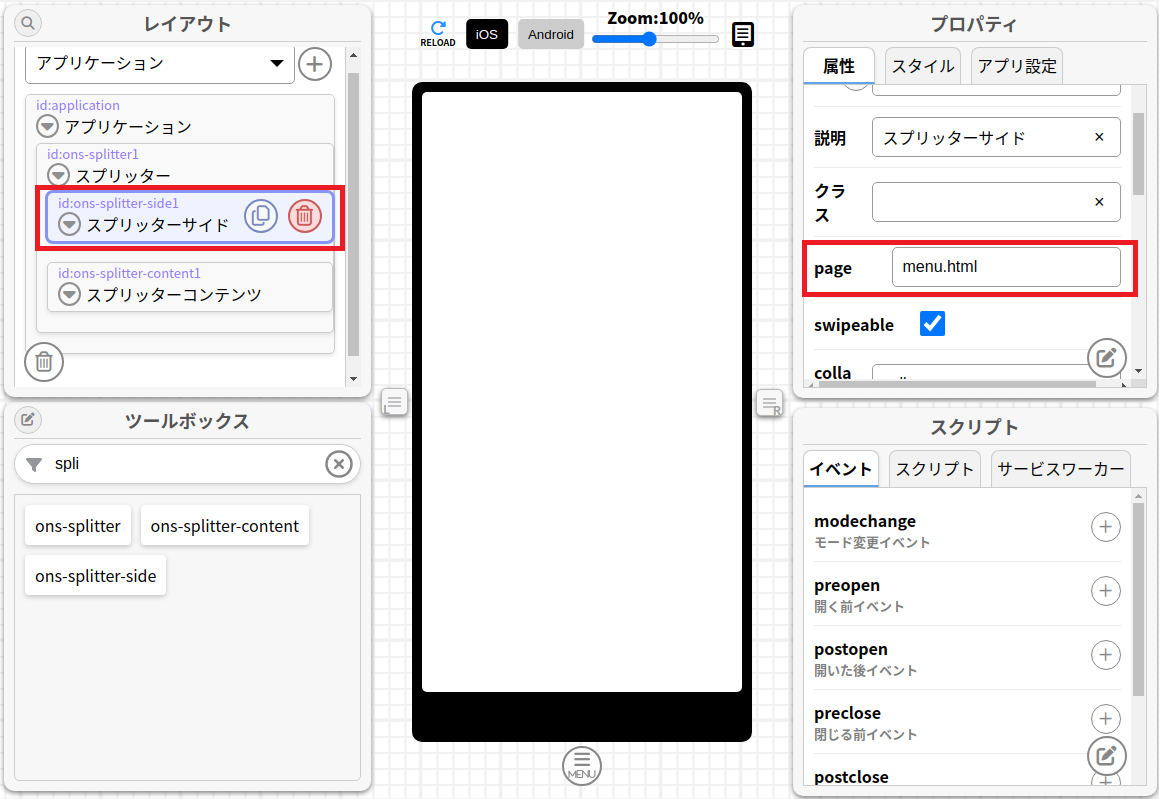The width and height of the screenshot is (1159, 799).
Task: Open the サービスワーカー tab in the script panel
Action: tap(1060, 468)
